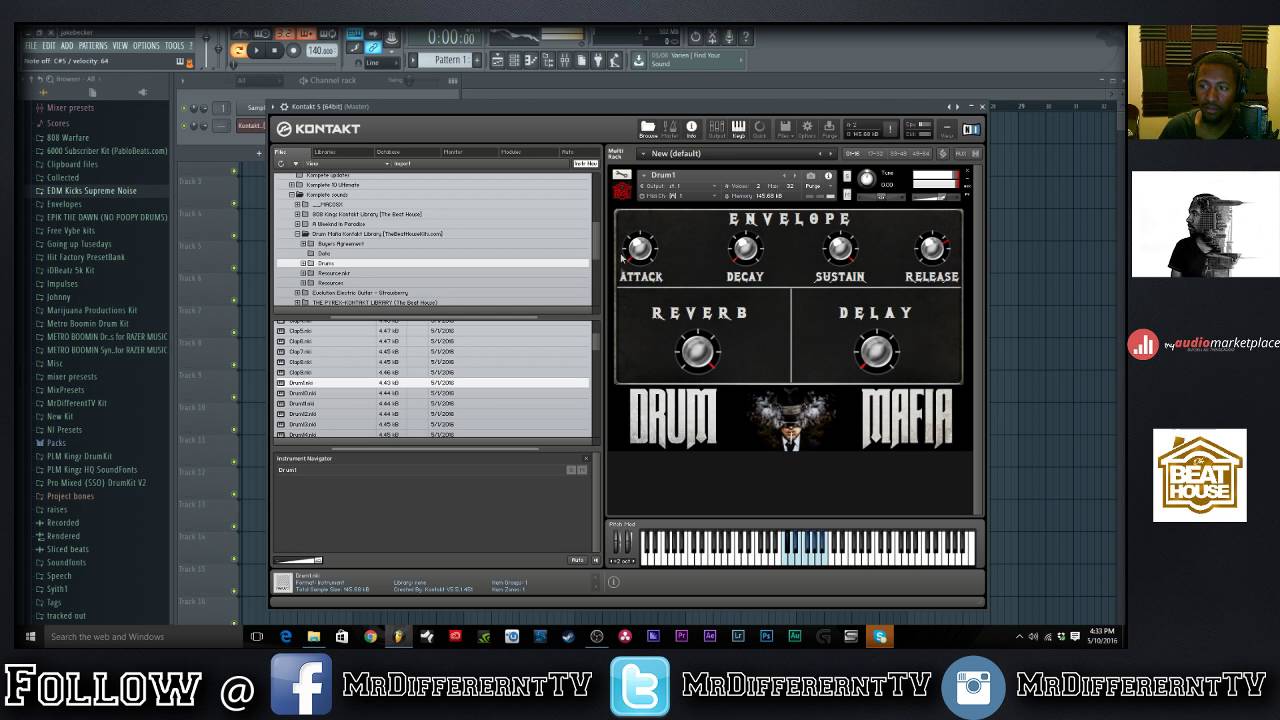
Task: Toggle the Auto button in browser footer
Action: (x=577, y=560)
